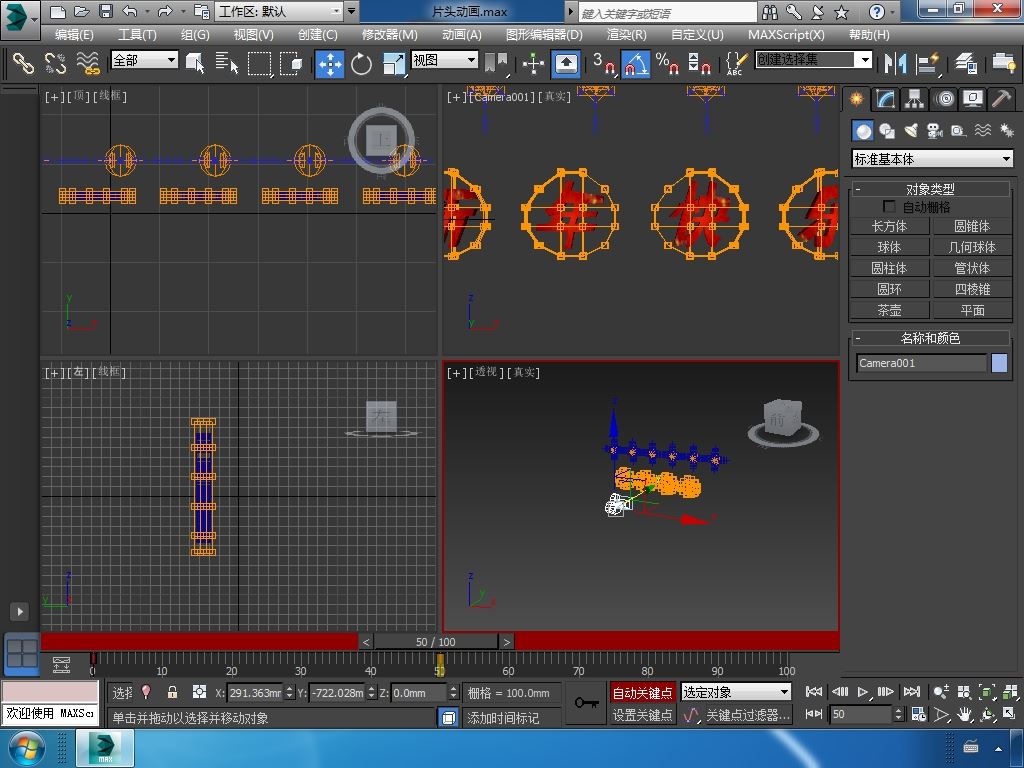
Task: Click the X coordinate field
Action: pos(255,693)
